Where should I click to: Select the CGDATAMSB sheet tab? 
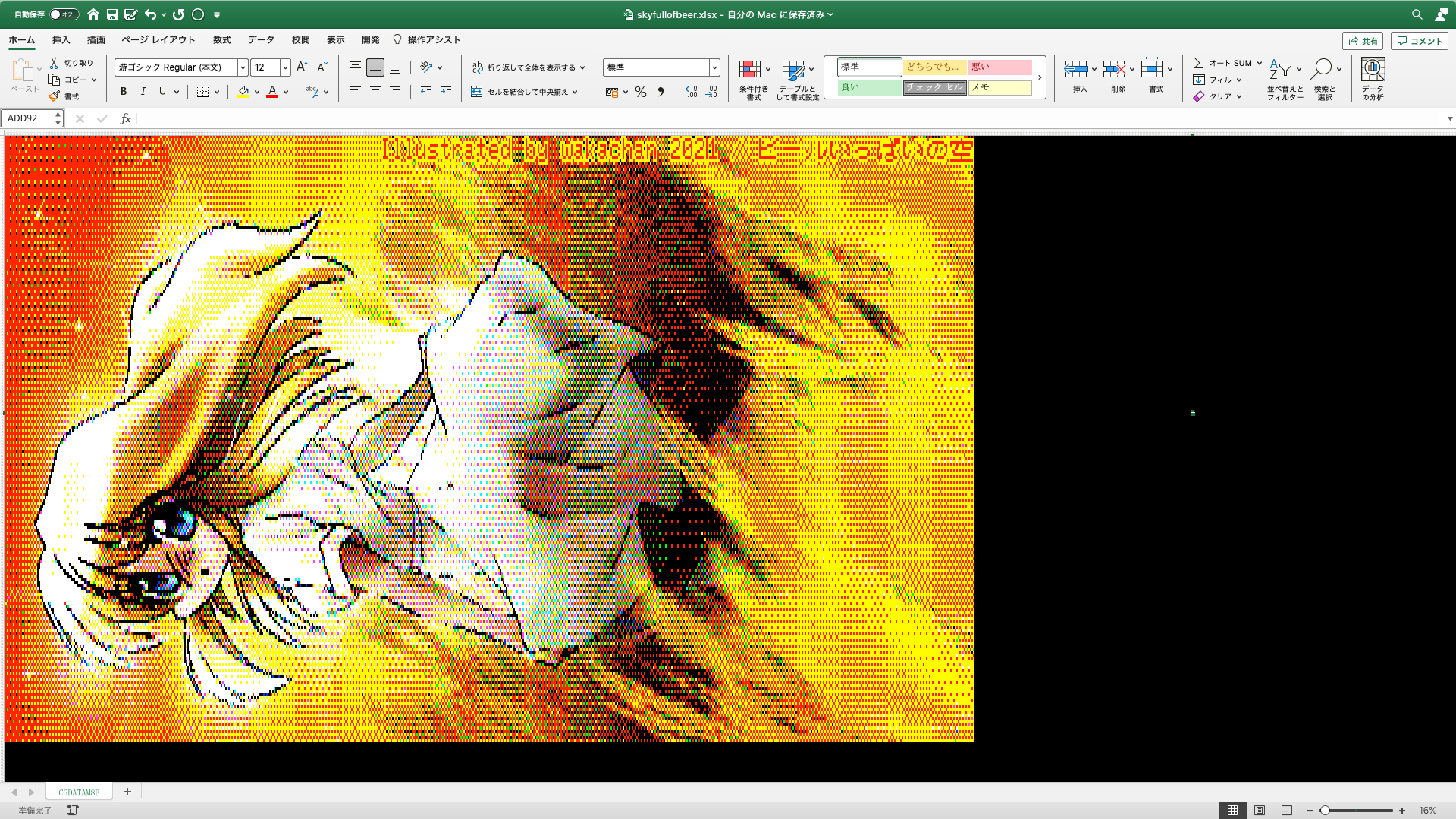[x=79, y=792]
